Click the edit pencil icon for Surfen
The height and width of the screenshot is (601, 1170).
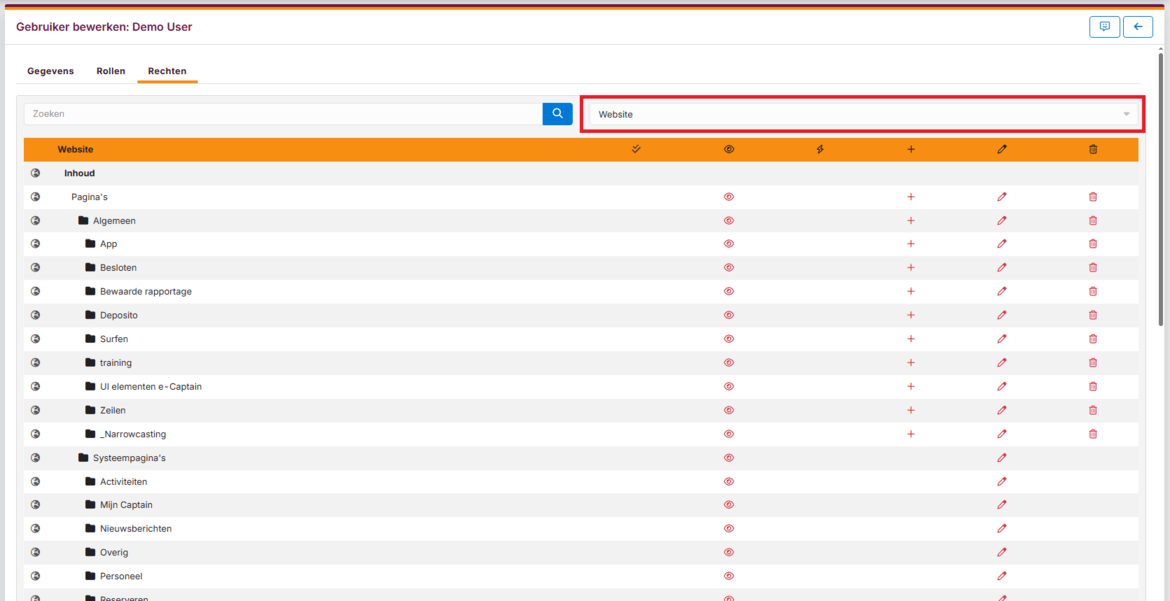(1002, 339)
